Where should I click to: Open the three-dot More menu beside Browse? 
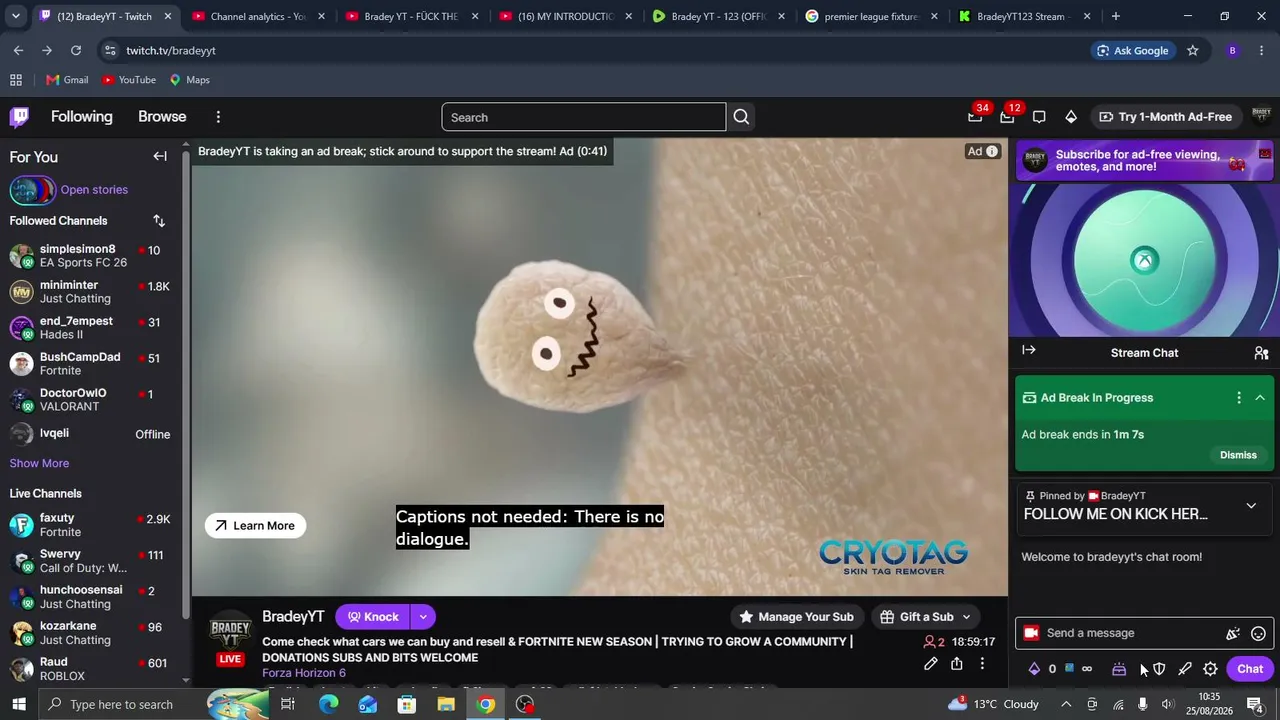(218, 117)
